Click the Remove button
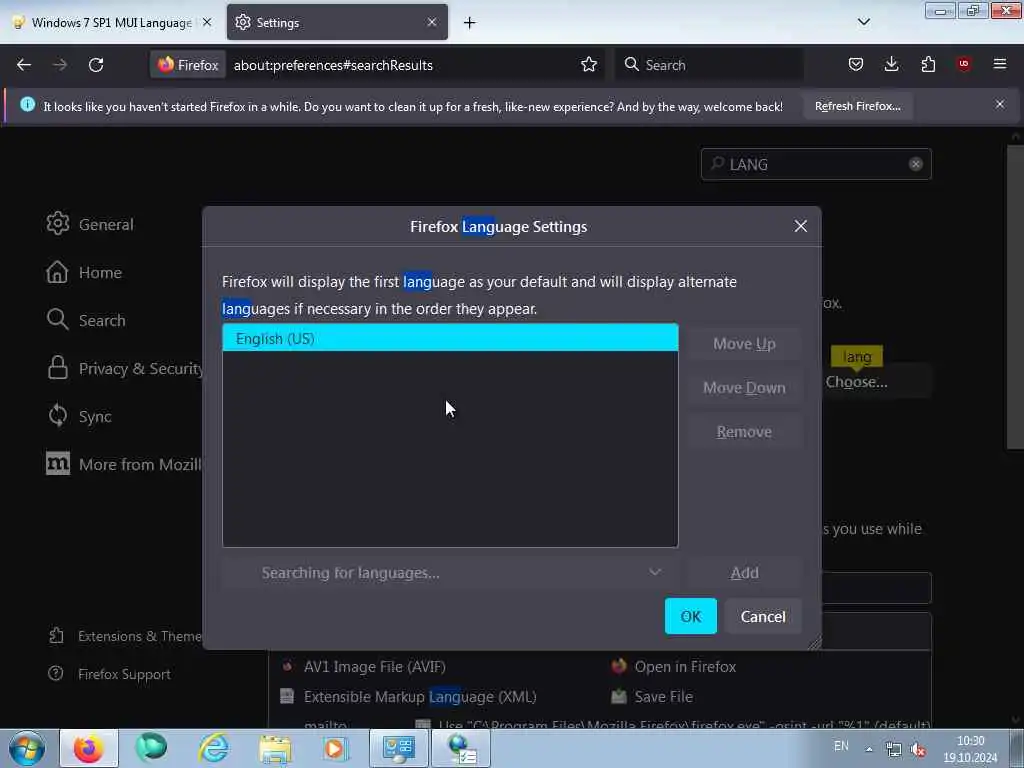1024x768 pixels. click(x=744, y=432)
